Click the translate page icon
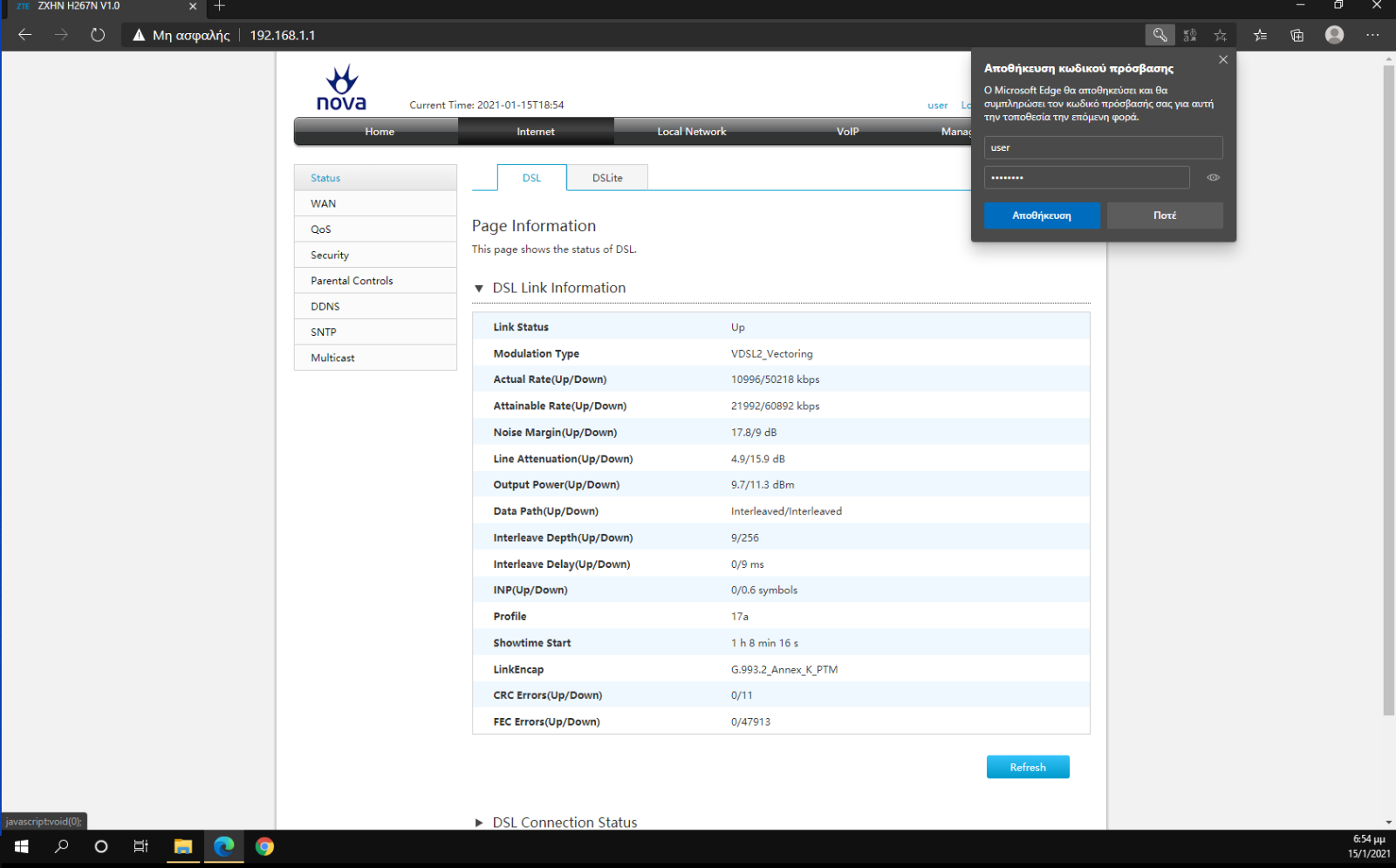Viewport: 1396px width, 868px height. (x=1190, y=35)
